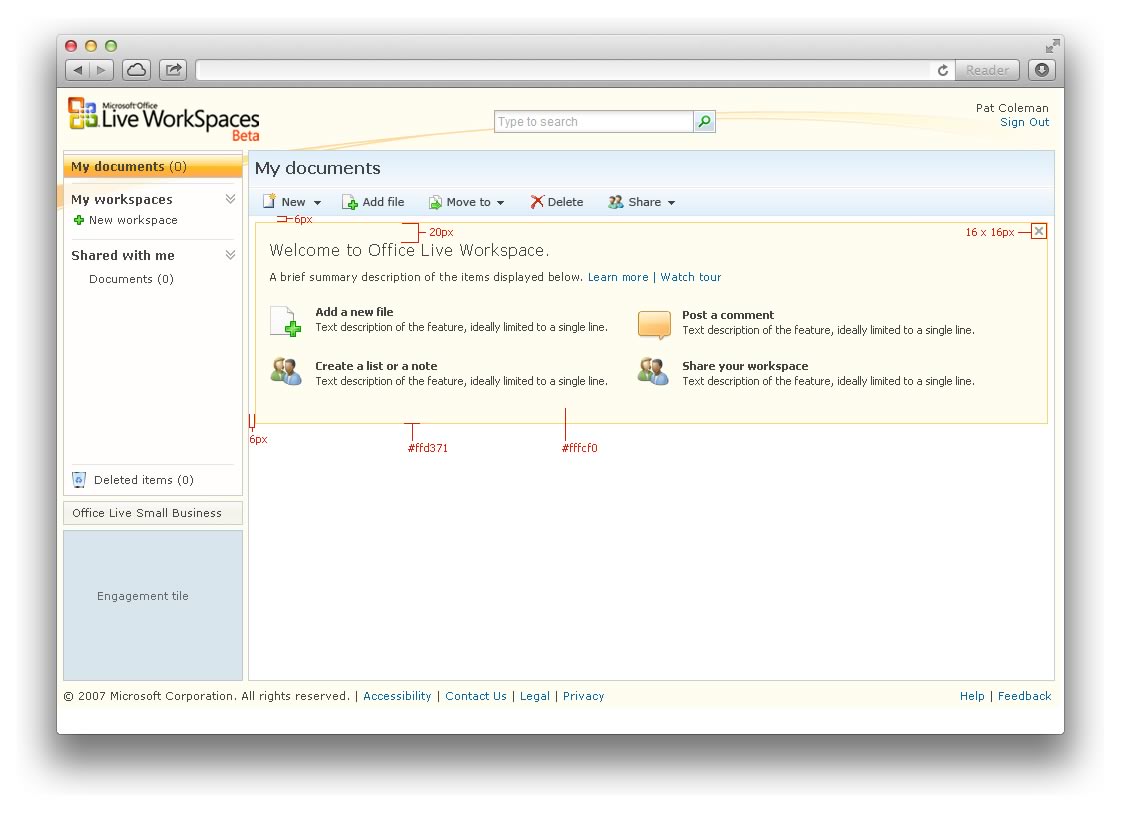The image size is (1121, 813).
Task: Click the Deleted items recycle bin icon
Action: coord(79,480)
